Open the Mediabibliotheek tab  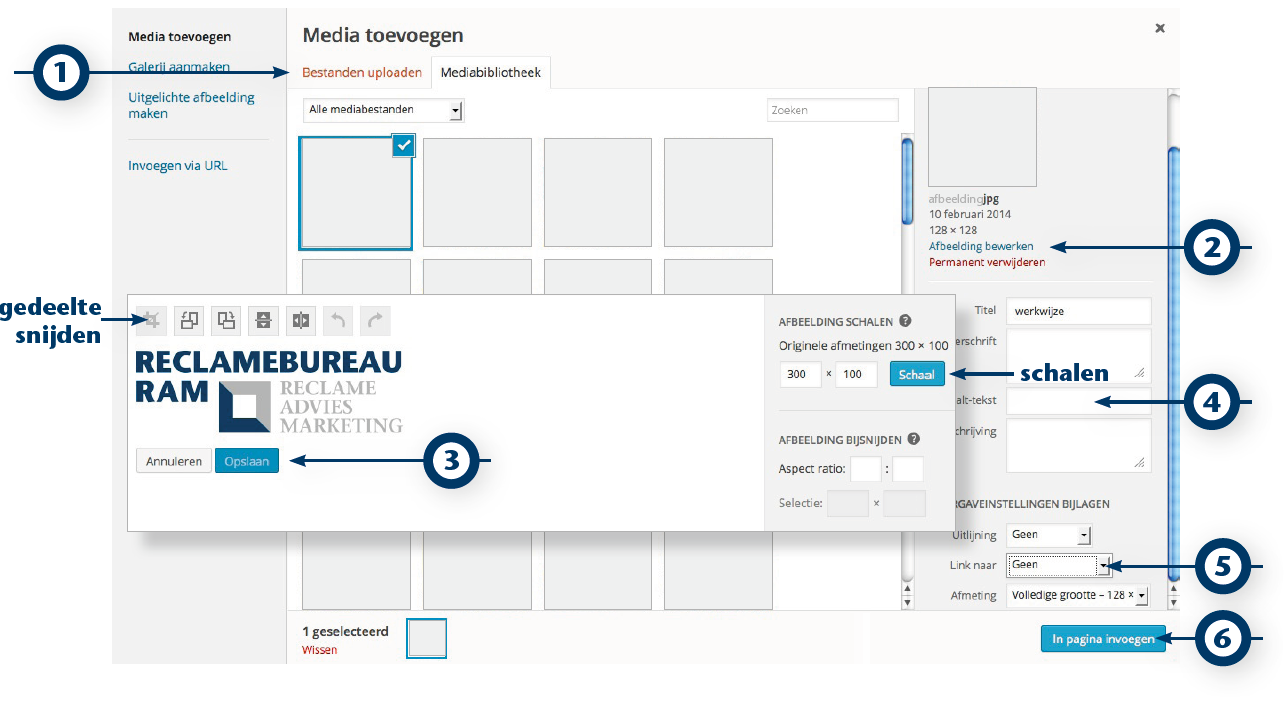pyautogui.click(x=491, y=73)
